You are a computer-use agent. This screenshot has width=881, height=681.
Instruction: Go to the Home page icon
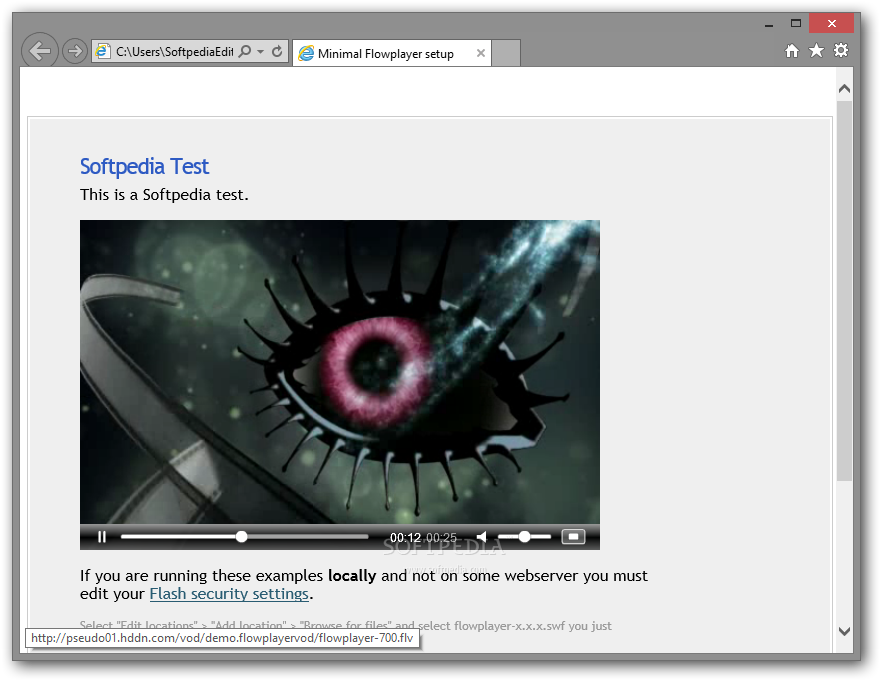[792, 51]
